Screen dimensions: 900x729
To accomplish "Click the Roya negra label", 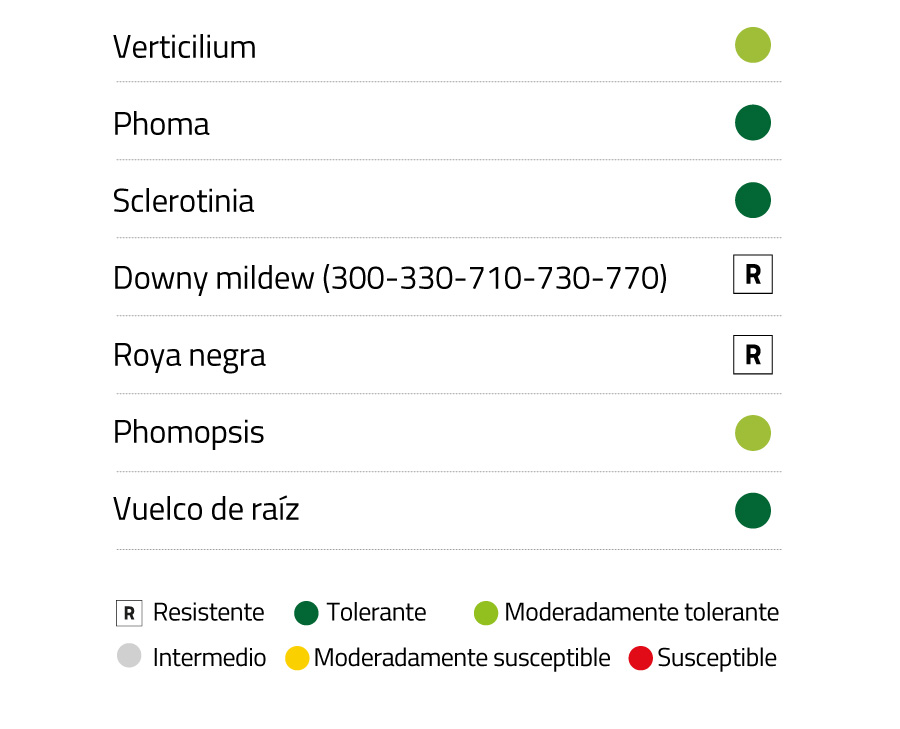I will point(189,355).
